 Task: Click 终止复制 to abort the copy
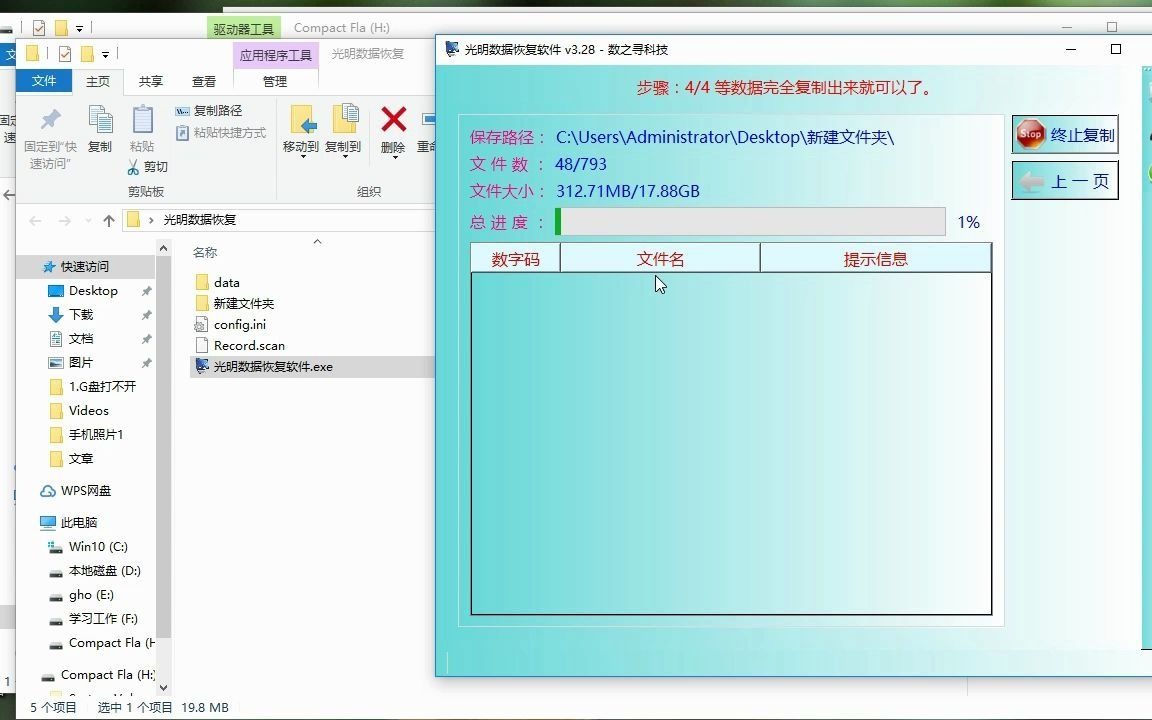[x=1064, y=133]
